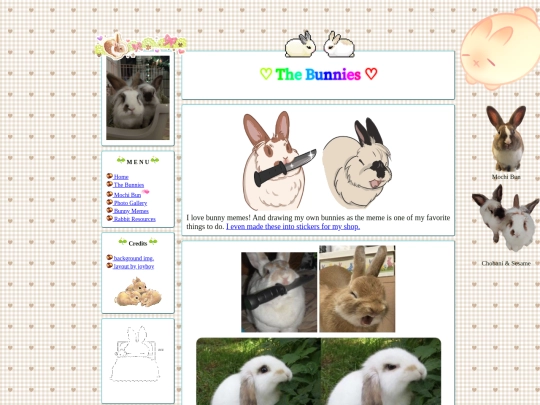Click bullet icon beside Mochi Bun

click(110, 194)
